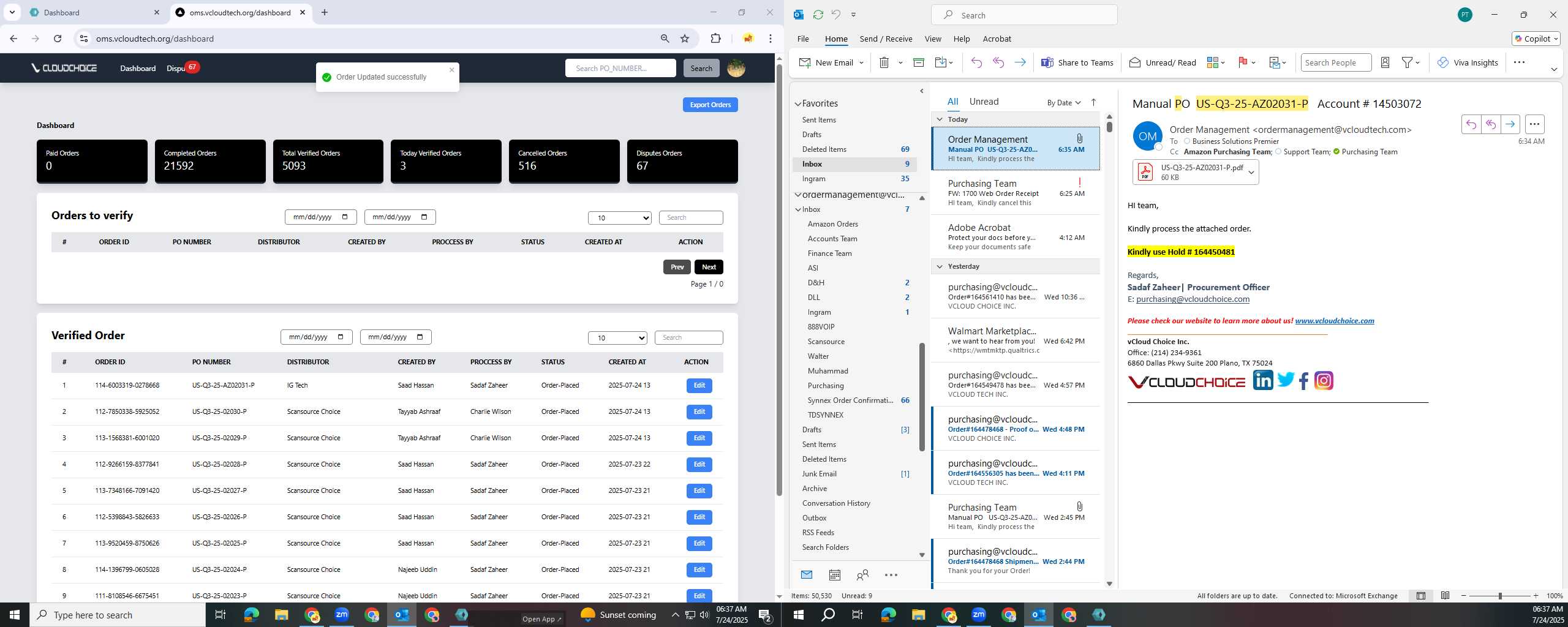Dismiss the Order Updated successfully notification

pos(452,70)
